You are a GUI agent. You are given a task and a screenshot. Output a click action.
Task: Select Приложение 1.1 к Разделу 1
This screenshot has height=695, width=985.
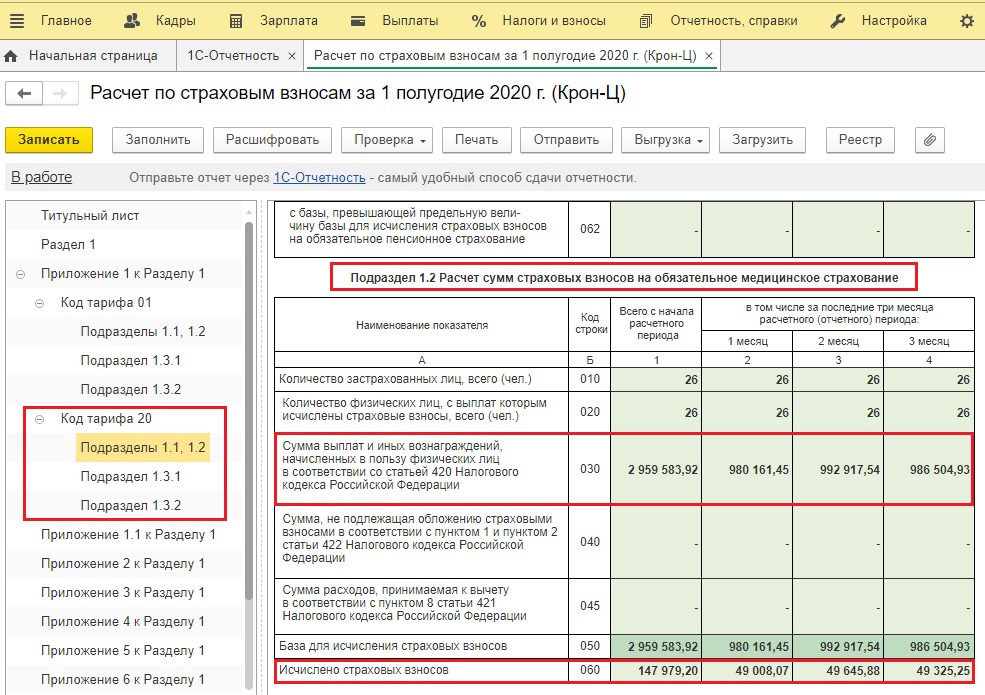click(x=128, y=535)
